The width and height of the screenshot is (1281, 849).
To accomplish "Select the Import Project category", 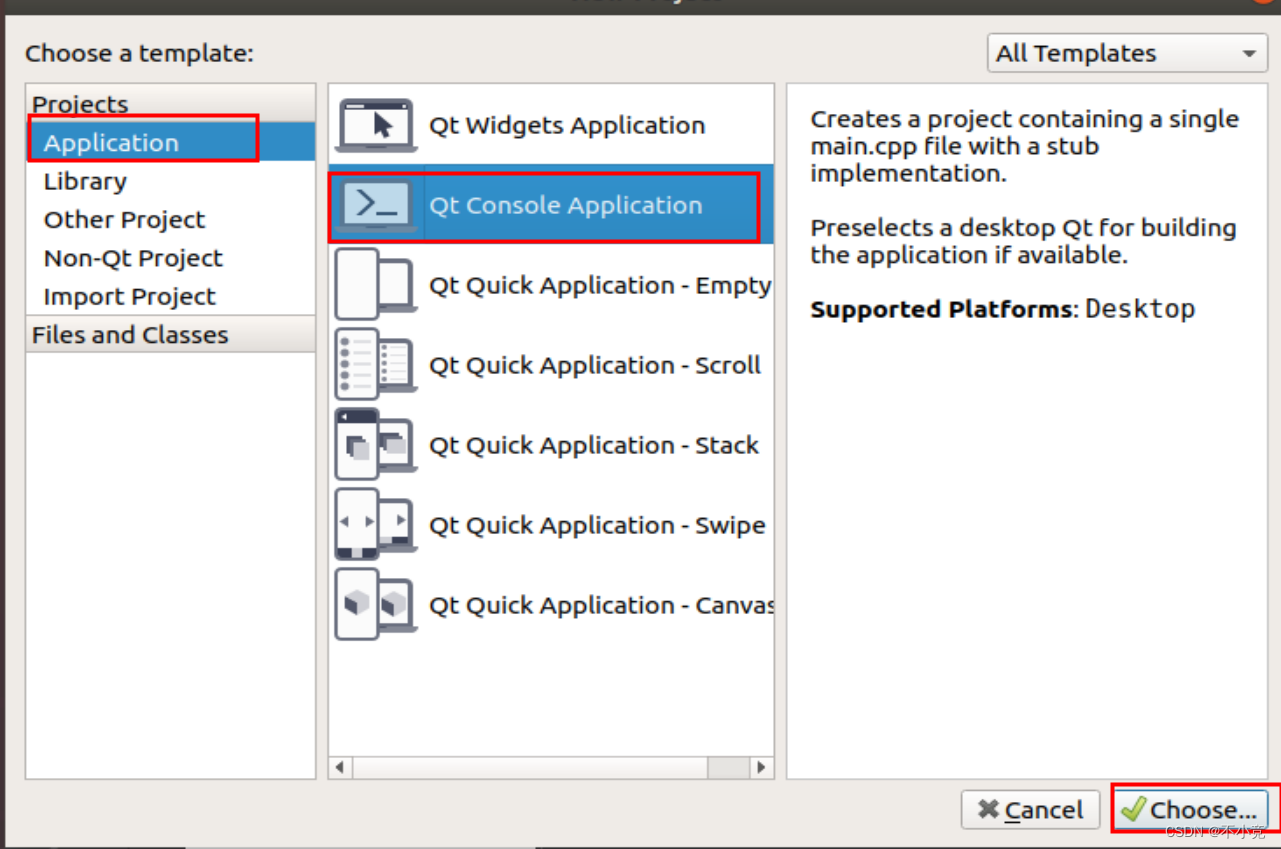I will coord(171,296).
